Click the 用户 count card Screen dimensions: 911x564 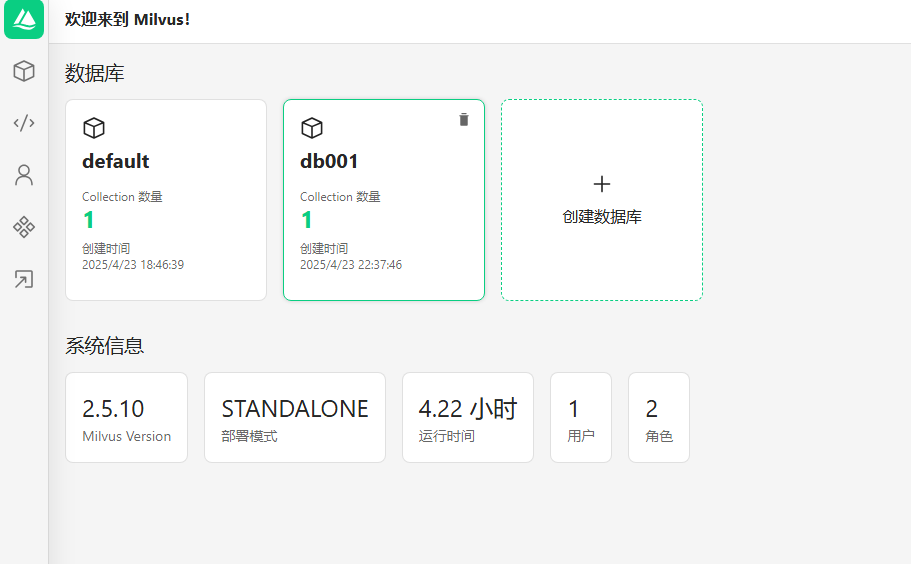point(581,418)
